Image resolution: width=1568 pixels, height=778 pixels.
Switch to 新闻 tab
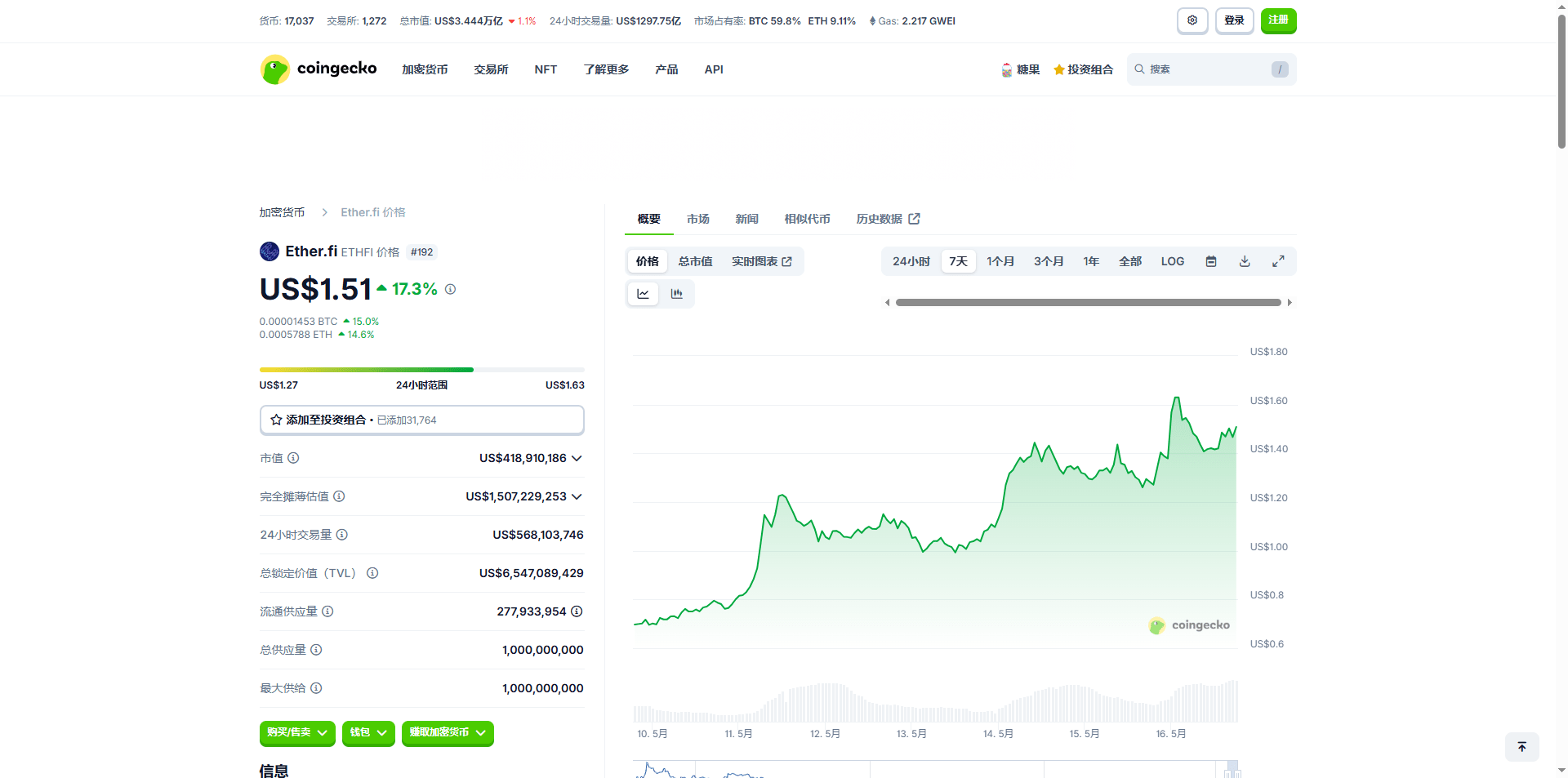pos(747,219)
